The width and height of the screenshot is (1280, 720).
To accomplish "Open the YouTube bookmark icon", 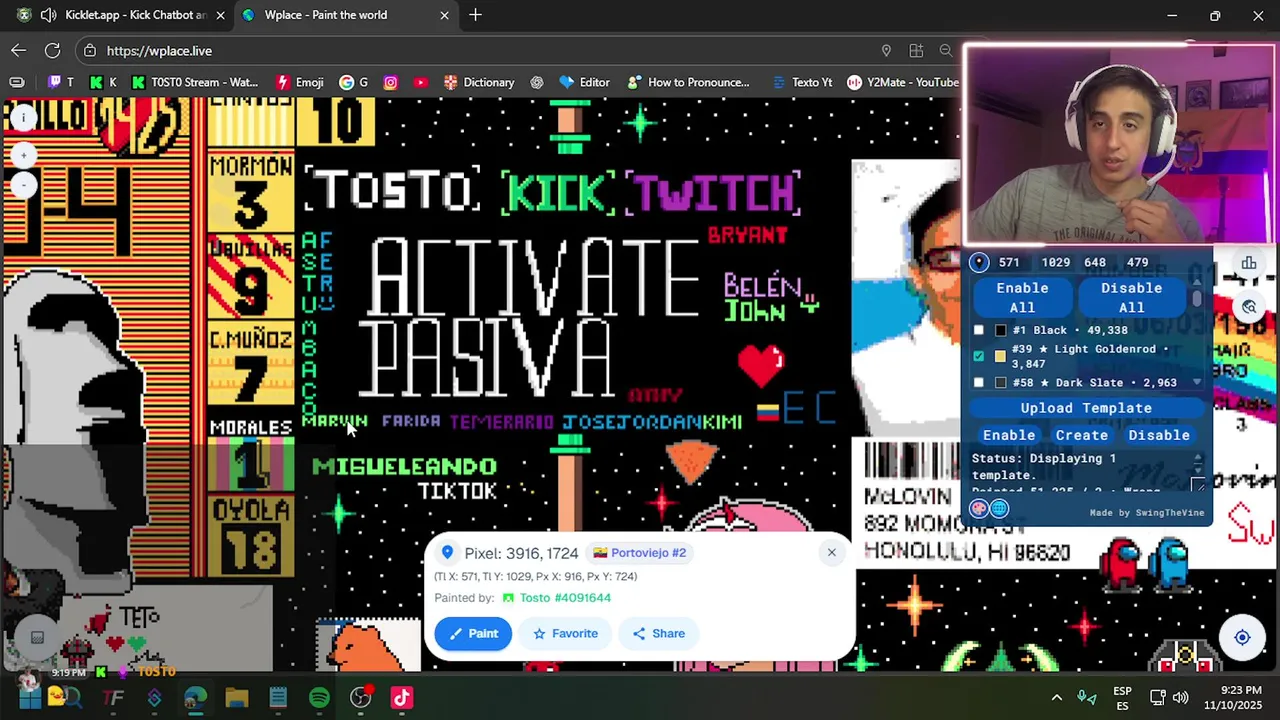I will (x=420, y=82).
